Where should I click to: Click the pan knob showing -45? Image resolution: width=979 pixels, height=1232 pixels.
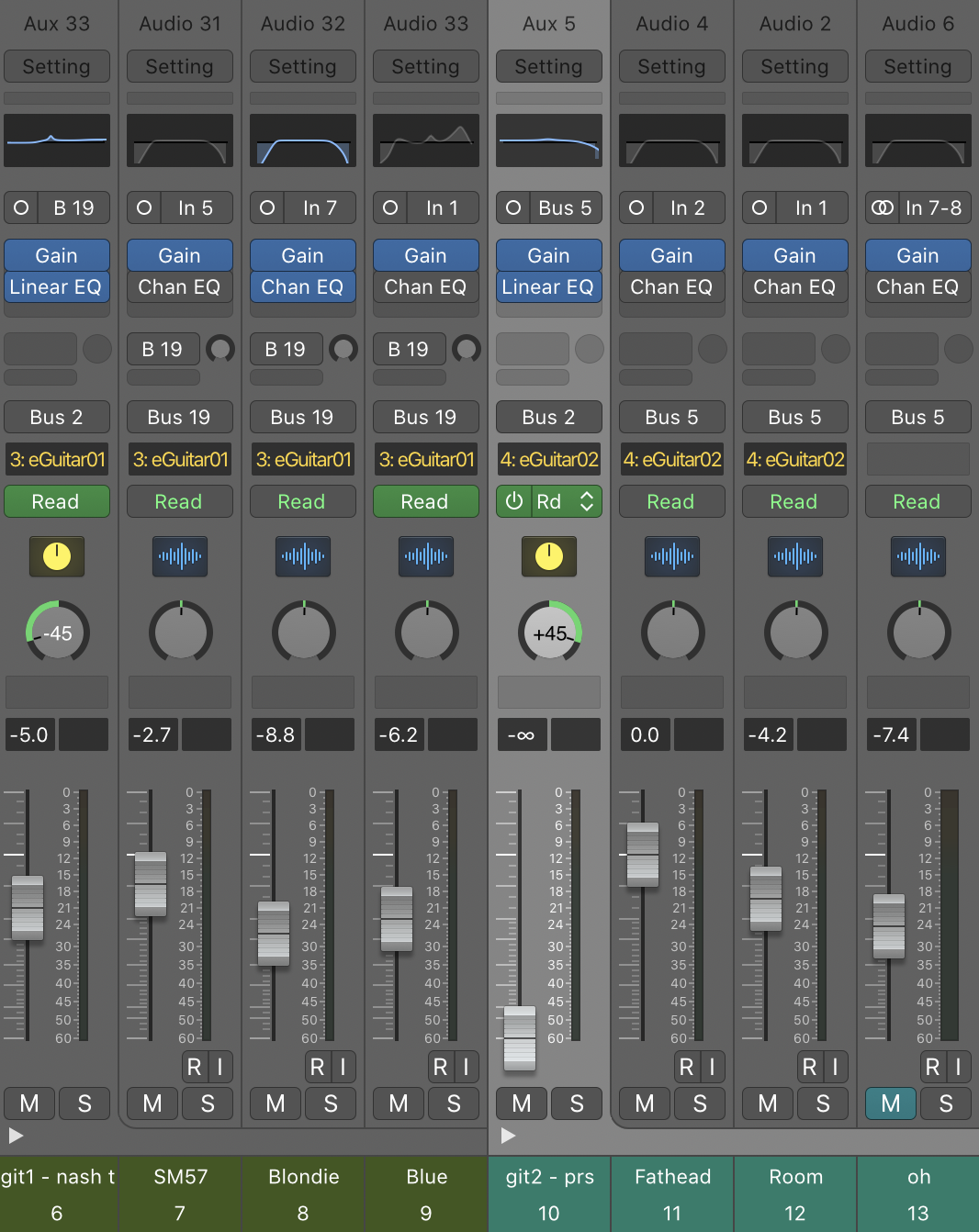(x=57, y=632)
